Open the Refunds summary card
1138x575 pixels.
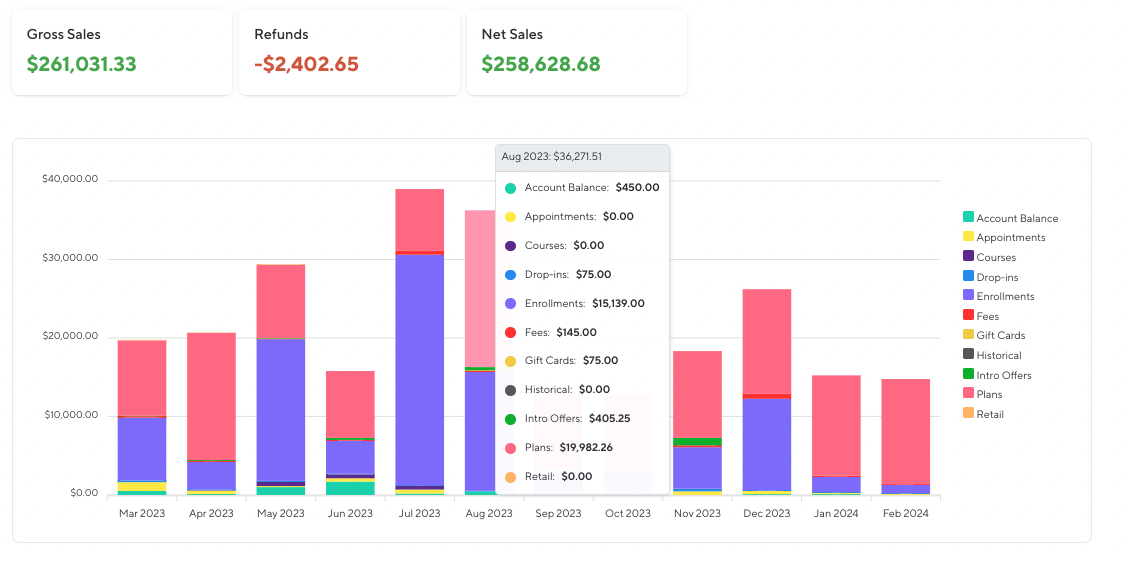pos(349,52)
